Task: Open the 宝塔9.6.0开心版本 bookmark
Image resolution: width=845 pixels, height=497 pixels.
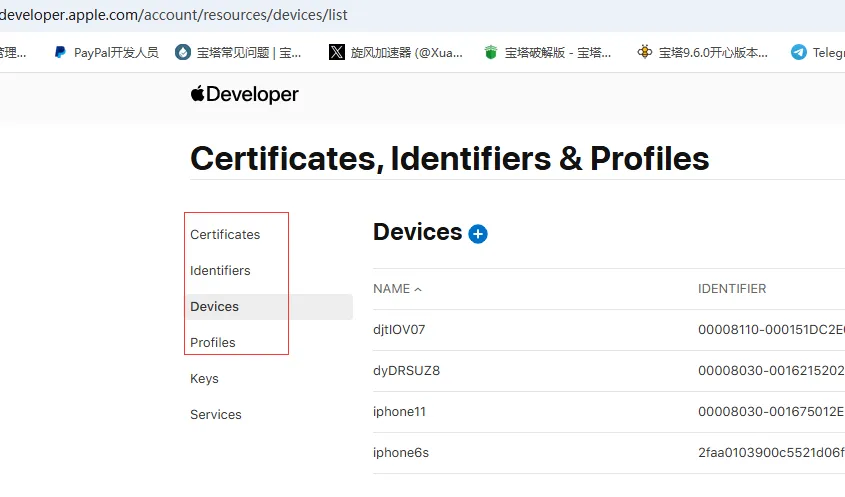Action: coord(702,52)
